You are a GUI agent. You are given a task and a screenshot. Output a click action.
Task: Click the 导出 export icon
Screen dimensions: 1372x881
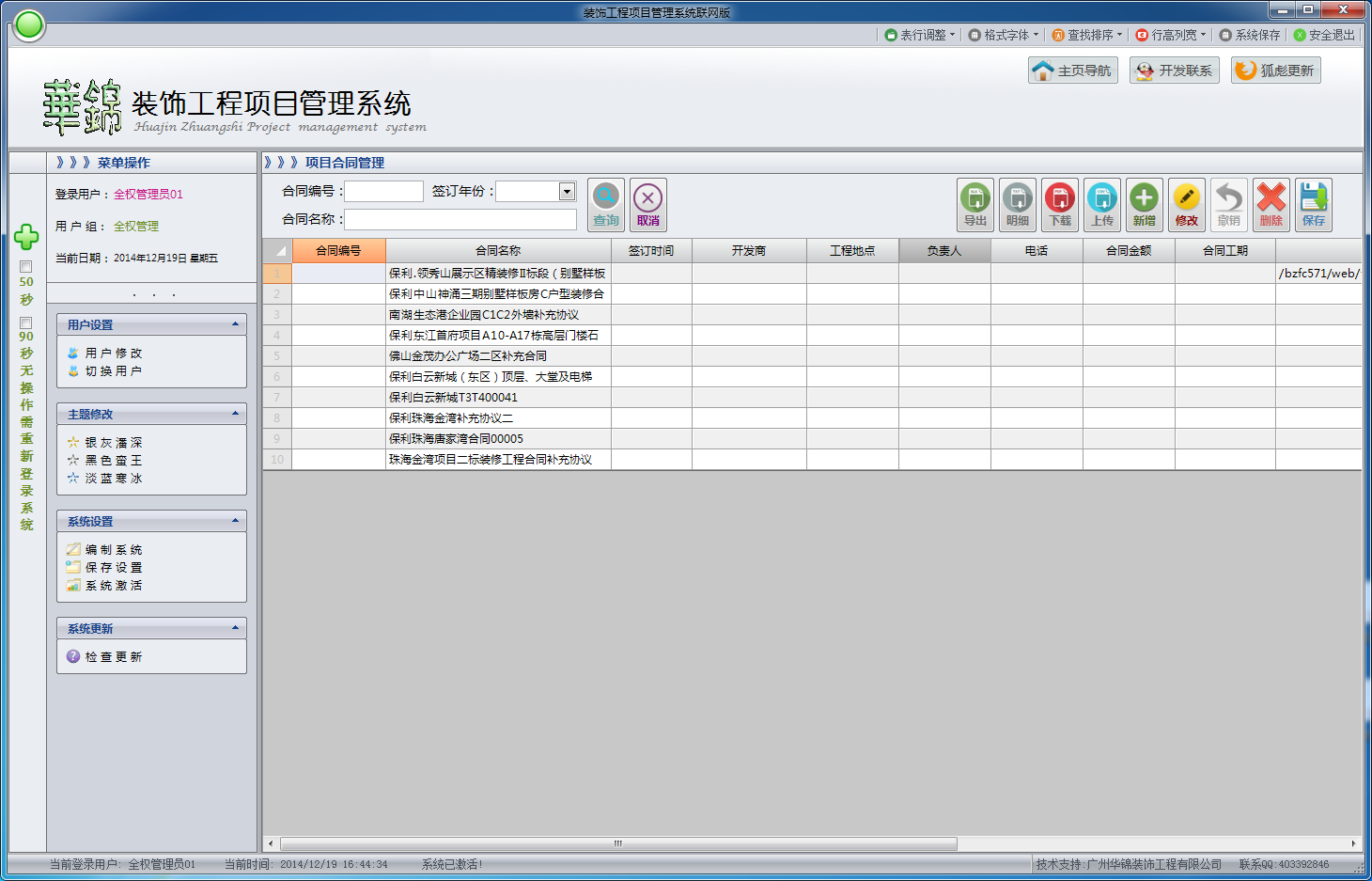click(974, 204)
